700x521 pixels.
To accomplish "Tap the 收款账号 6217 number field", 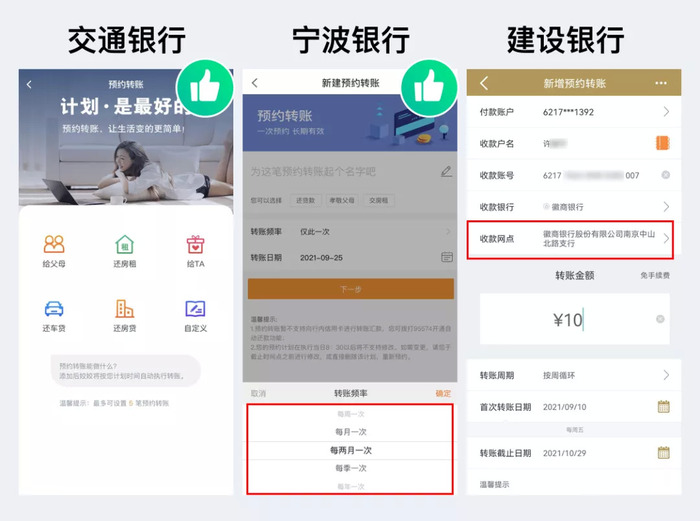I will tap(591, 175).
